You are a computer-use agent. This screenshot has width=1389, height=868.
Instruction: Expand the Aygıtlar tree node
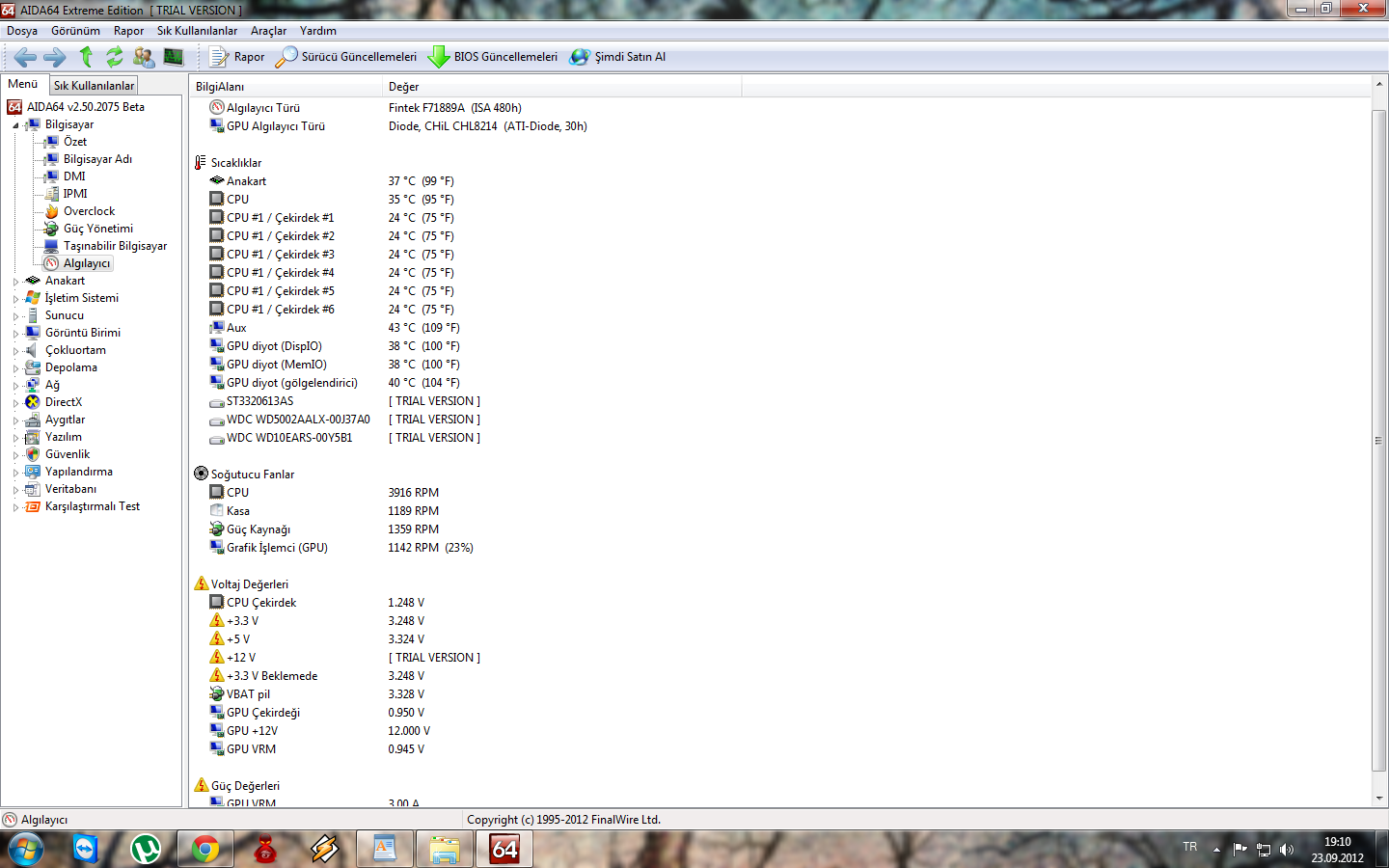[x=15, y=420]
